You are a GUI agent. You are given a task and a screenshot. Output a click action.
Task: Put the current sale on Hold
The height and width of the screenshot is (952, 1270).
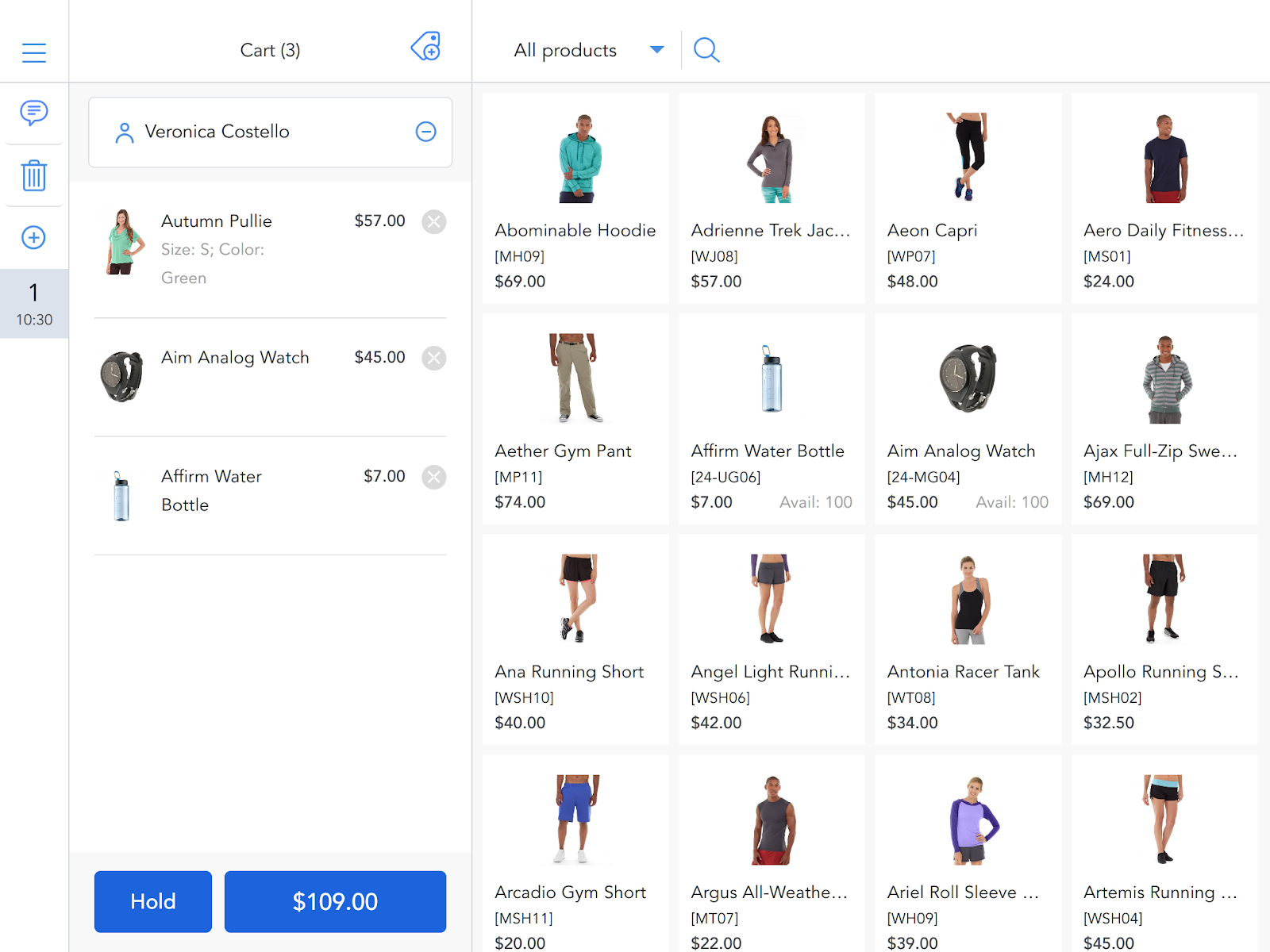[x=152, y=901]
